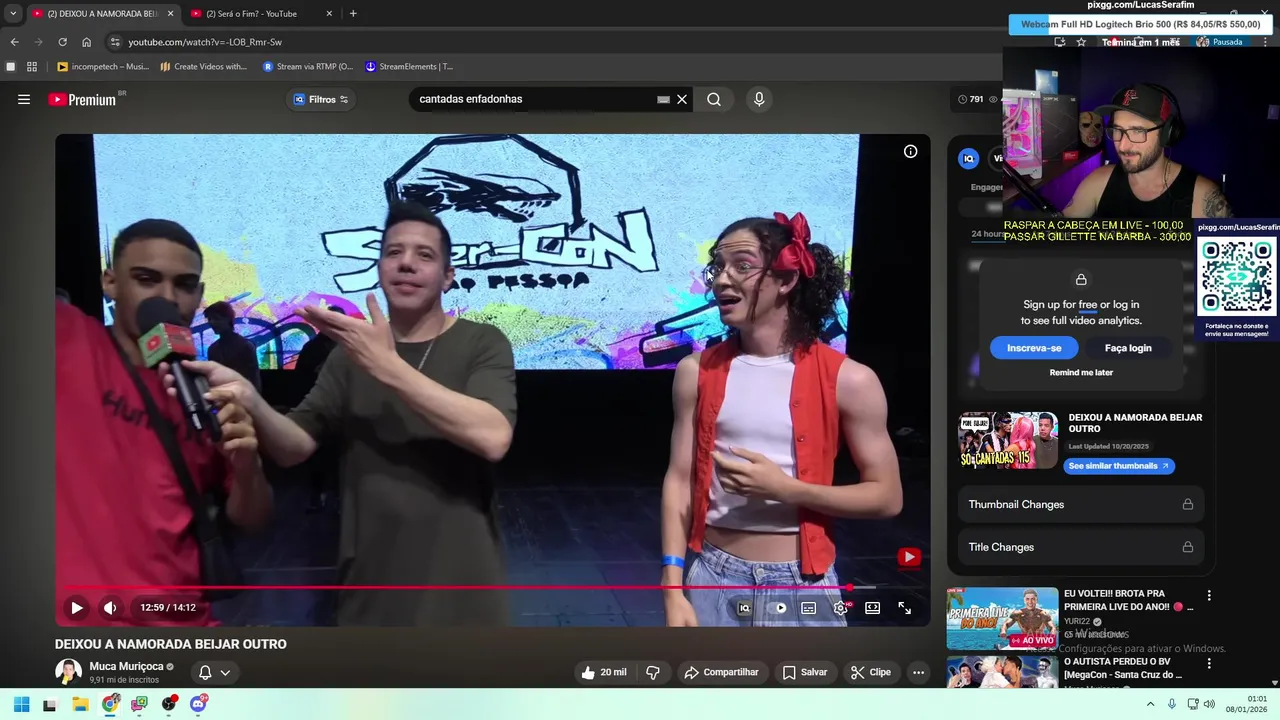Image resolution: width=1280 pixels, height=720 pixels.
Task: Enter fullscreen video mode
Action: 904,607
